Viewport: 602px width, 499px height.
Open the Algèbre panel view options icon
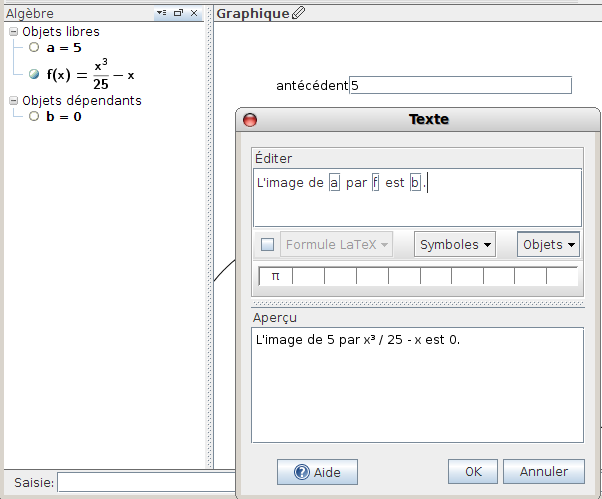(162, 13)
